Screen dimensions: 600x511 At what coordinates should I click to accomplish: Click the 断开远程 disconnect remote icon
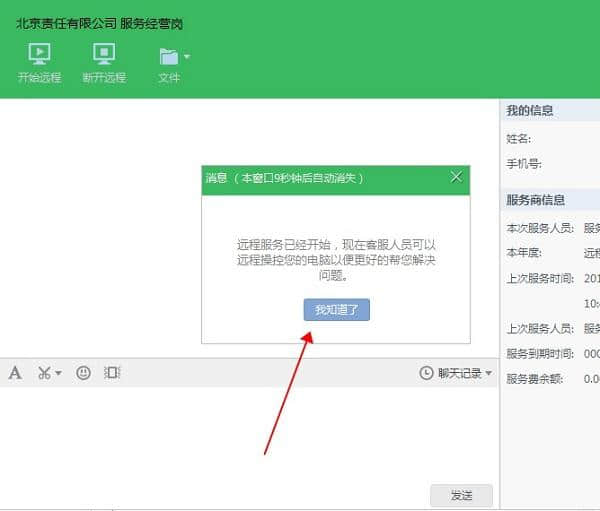104,54
